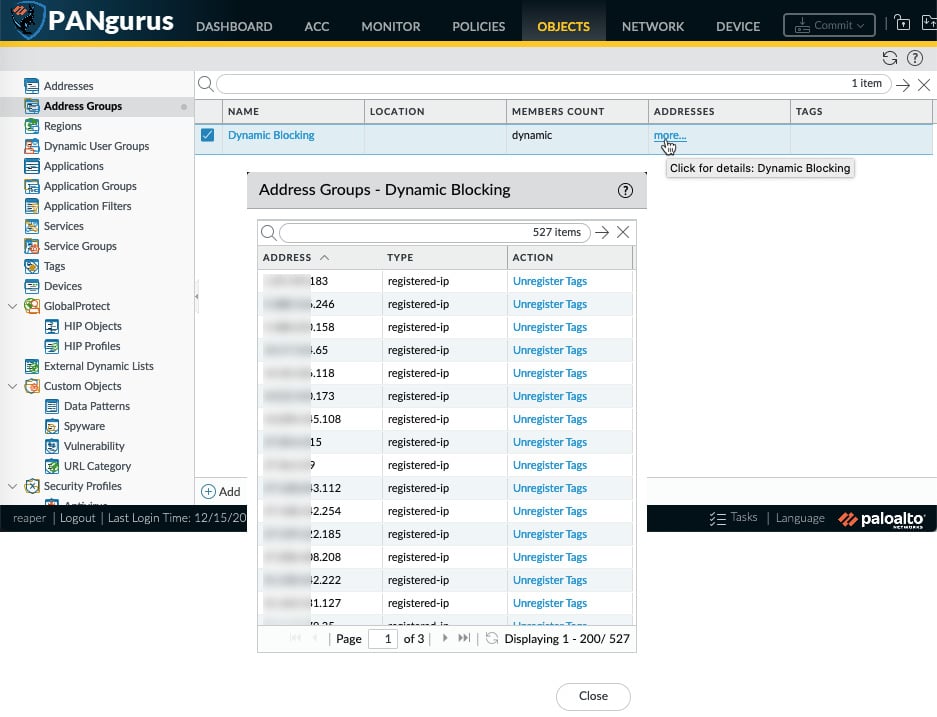The image size is (937, 717).
Task: Apply the dialog search filter arrow
Action: (x=602, y=232)
